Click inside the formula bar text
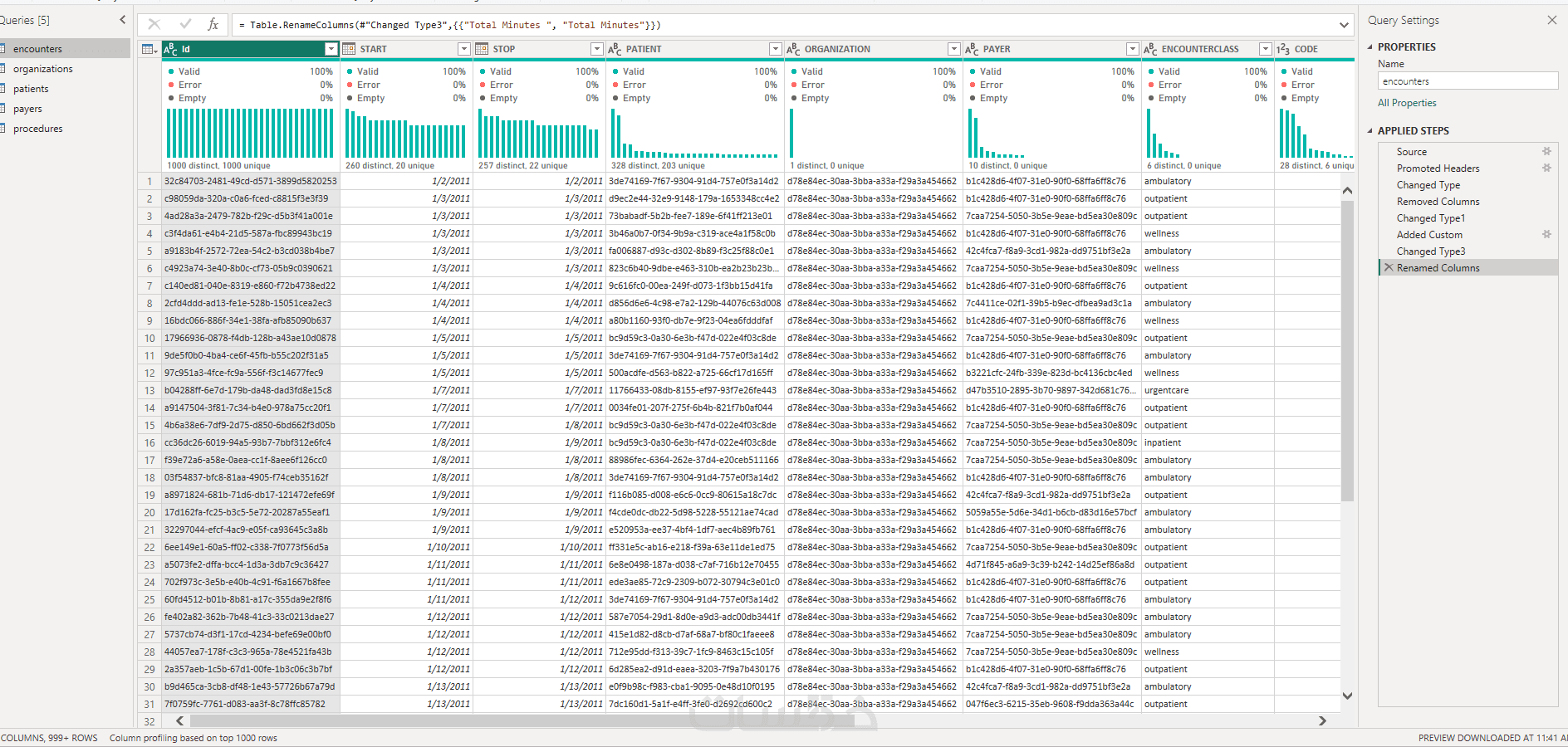The height and width of the screenshot is (747, 1568). pos(450,25)
